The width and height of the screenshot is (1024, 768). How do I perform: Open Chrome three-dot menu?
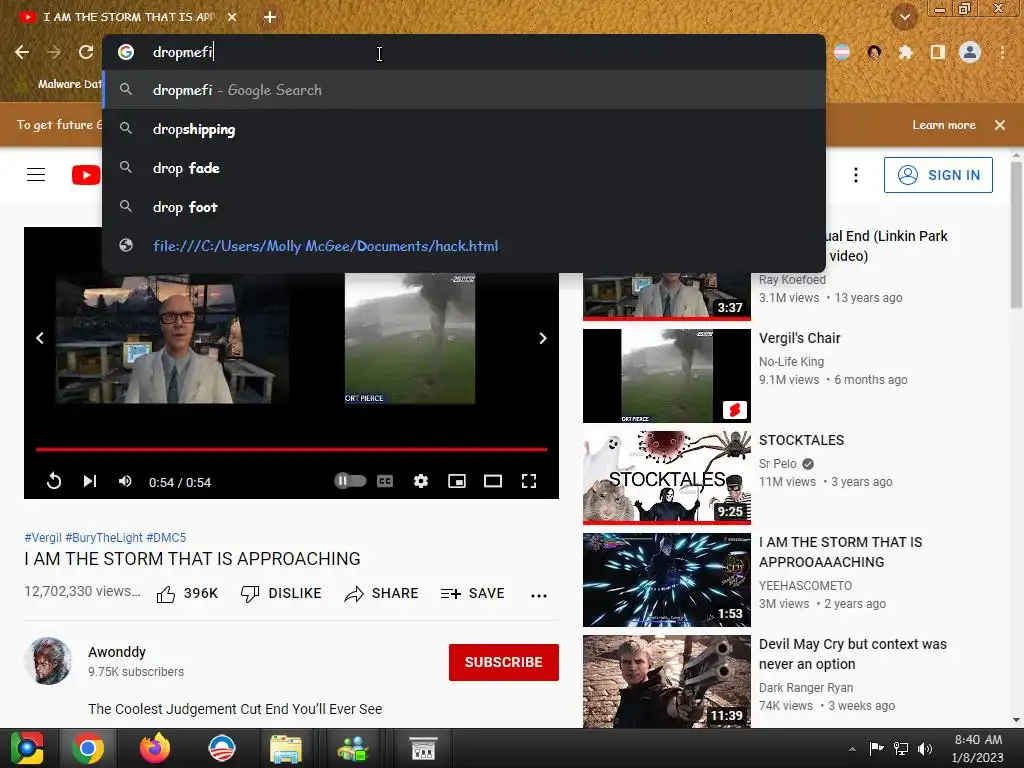(1002, 52)
